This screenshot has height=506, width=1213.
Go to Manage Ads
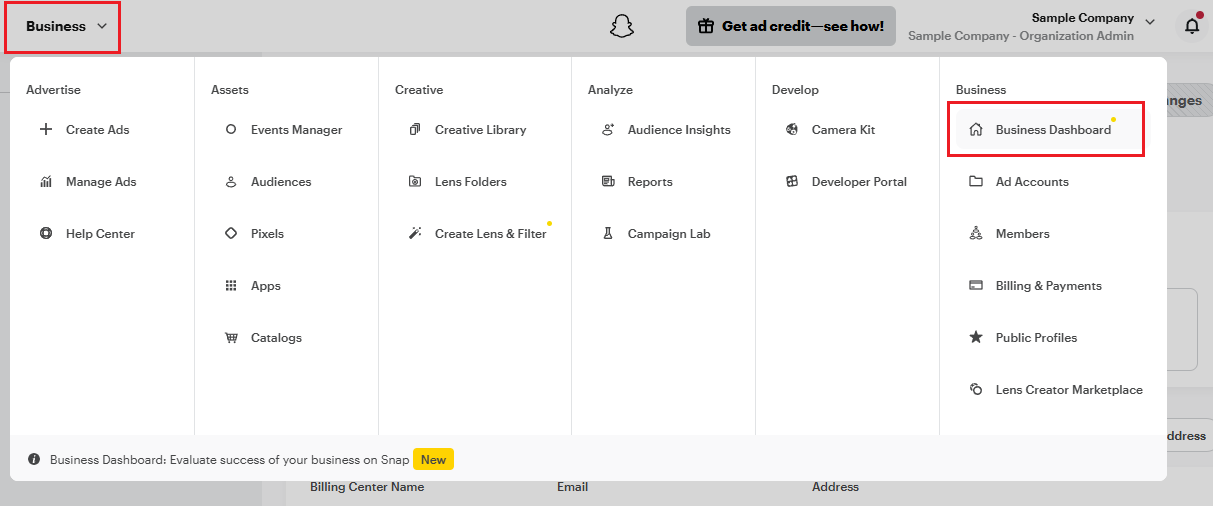click(102, 182)
